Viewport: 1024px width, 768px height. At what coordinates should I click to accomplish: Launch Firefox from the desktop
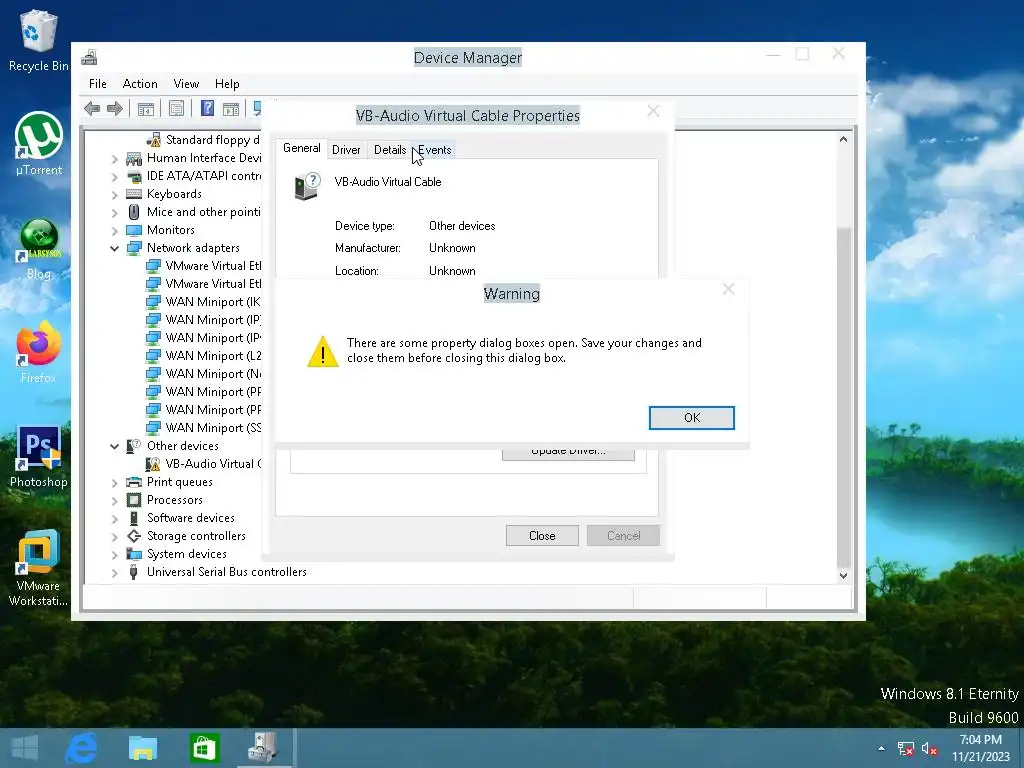38,353
